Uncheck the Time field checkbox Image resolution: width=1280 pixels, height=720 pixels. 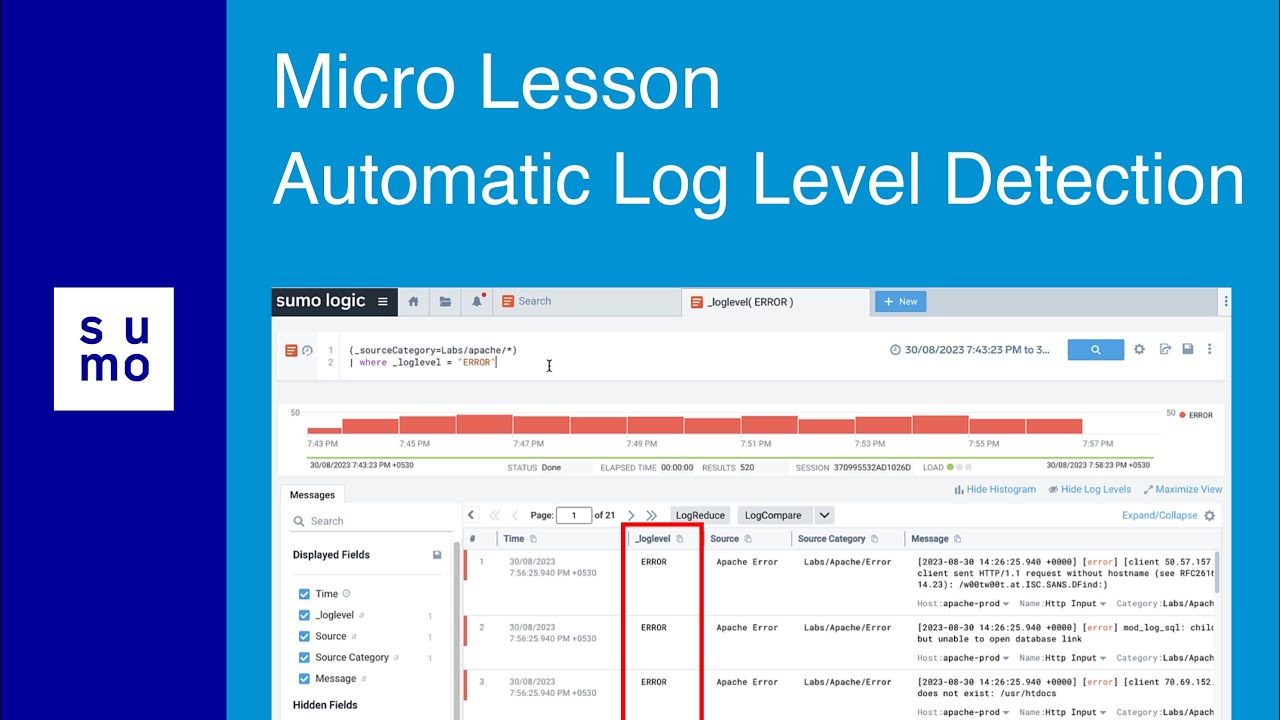(304, 594)
